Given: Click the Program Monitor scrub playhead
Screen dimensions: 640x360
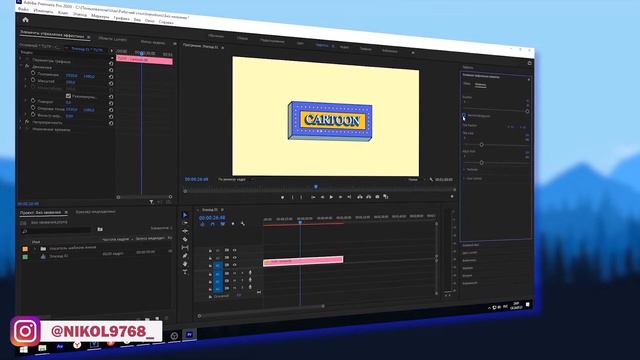Looking at the screenshot, I should pyautogui.click(x=316, y=187).
